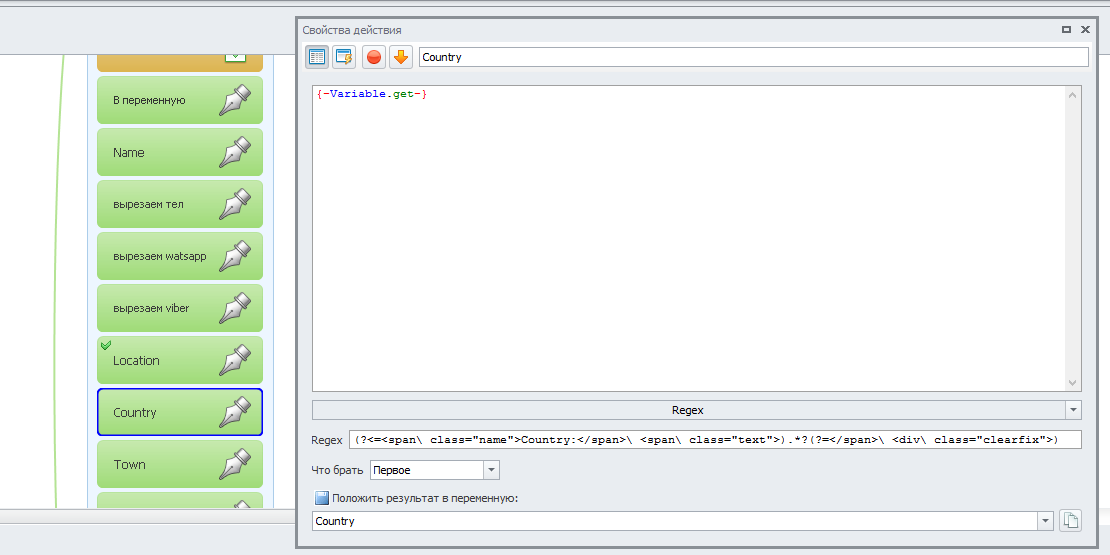Click pen icon on Location action
The height and width of the screenshot is (555, 1110).
pos(235,360)
